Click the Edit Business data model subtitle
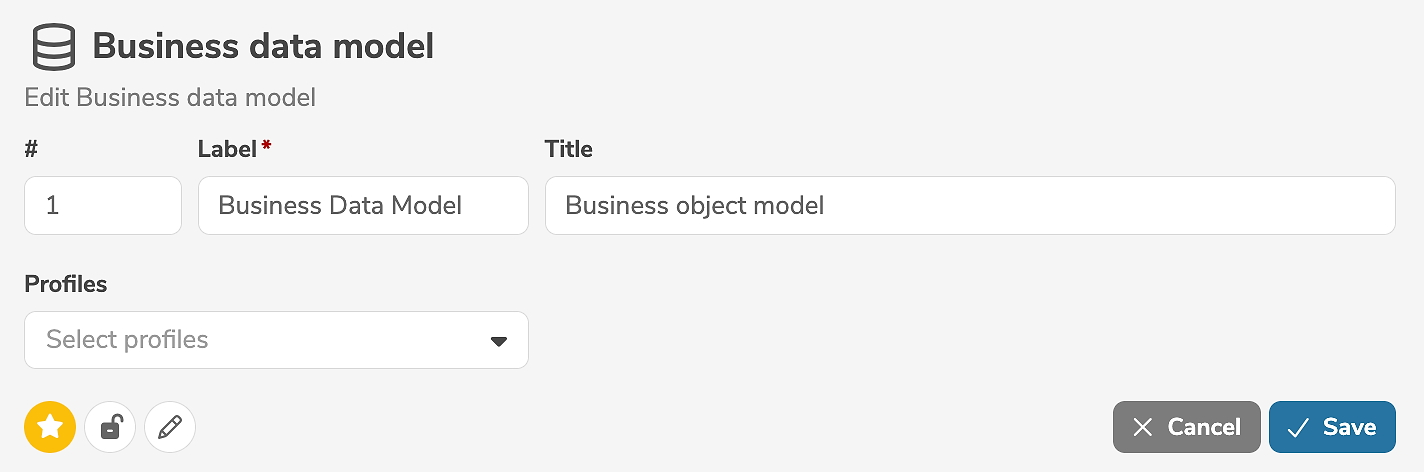Image resolution: width=1424 pixels, height=472 pixels. (x=170, y=98)
